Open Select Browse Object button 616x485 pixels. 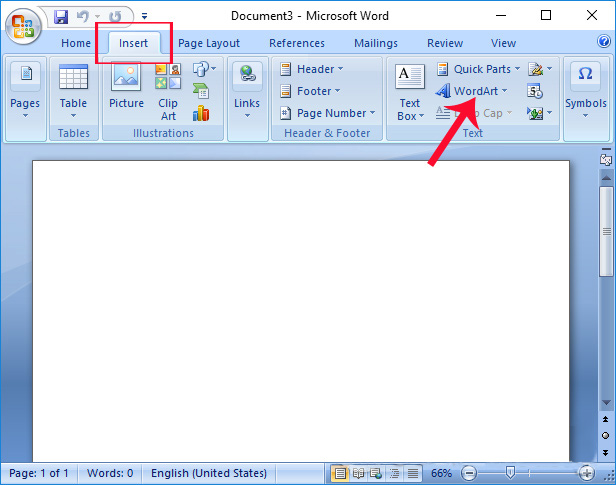point(605,436)
